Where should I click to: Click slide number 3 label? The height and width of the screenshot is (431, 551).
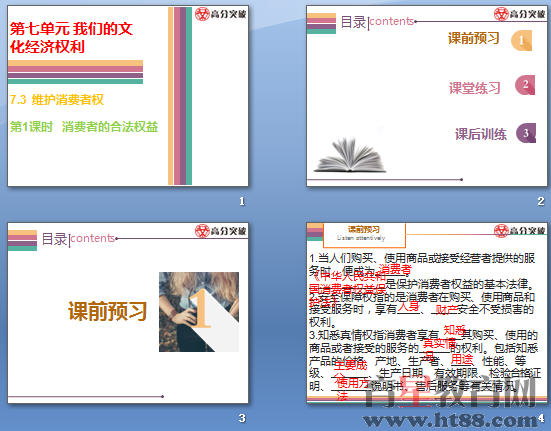coord(242,418)
